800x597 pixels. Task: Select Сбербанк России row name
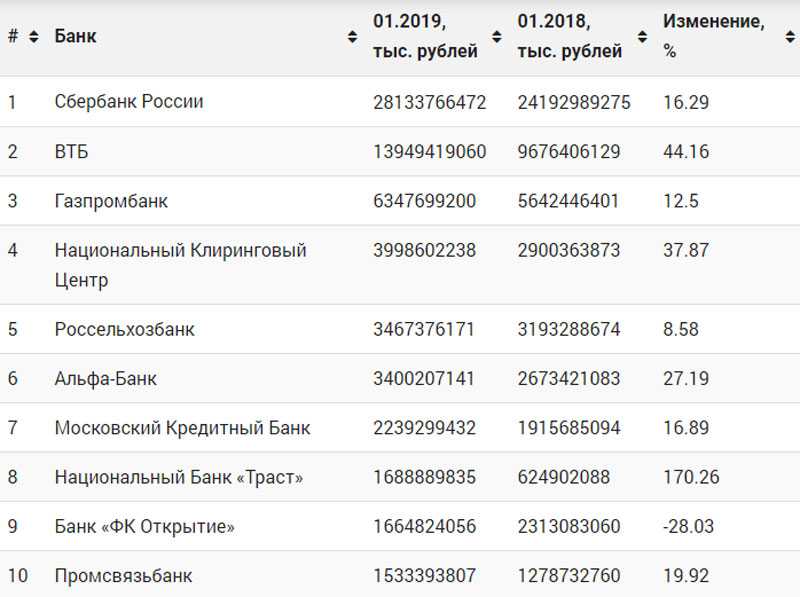(129, 102)
